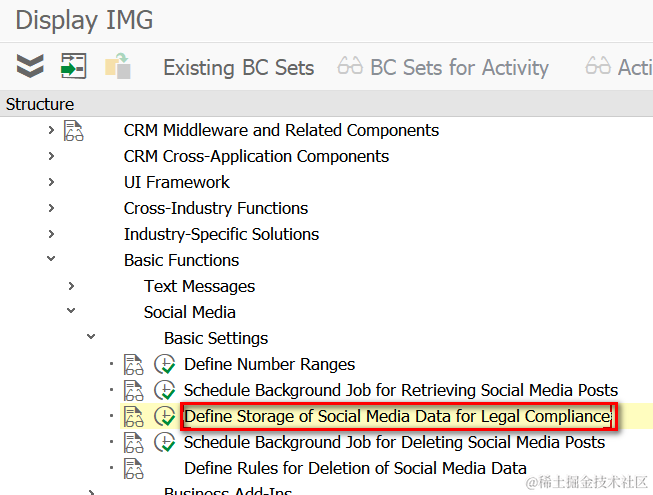Expand Cross-Industry Functions node
Screen dimensions: 653x495
(x=51, y=208)
